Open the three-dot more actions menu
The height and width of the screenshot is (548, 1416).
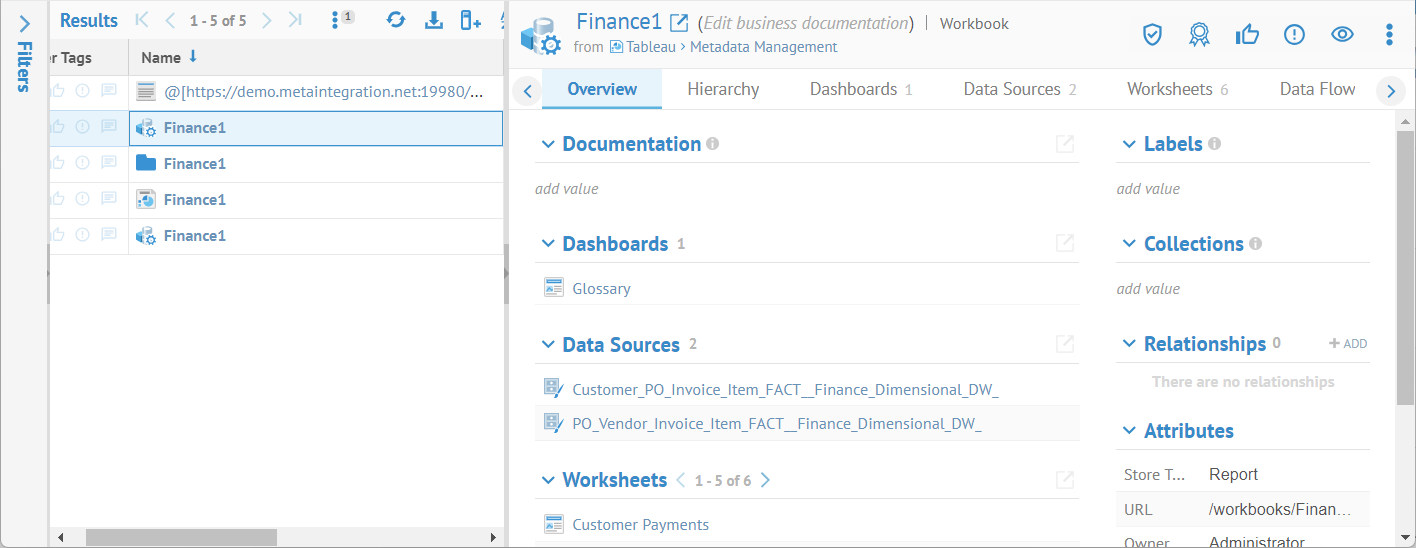click(1389, 35)
